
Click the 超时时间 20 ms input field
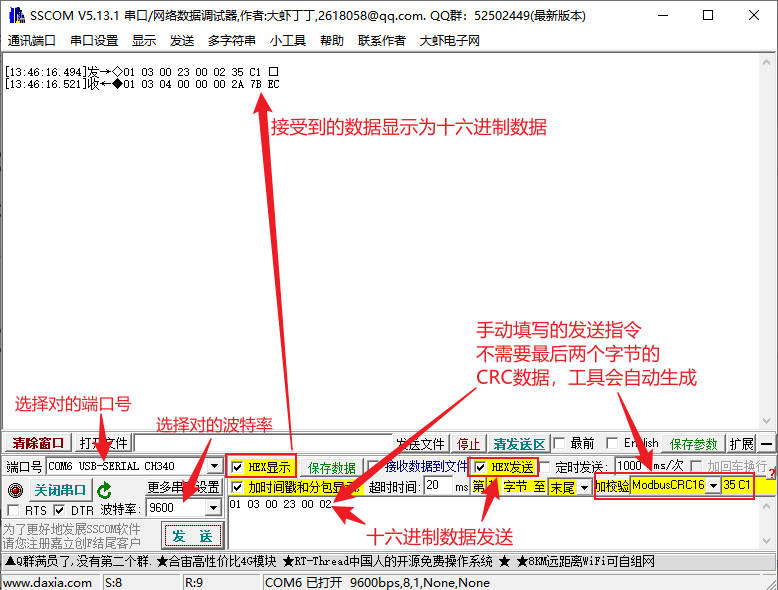pos(439,486)
